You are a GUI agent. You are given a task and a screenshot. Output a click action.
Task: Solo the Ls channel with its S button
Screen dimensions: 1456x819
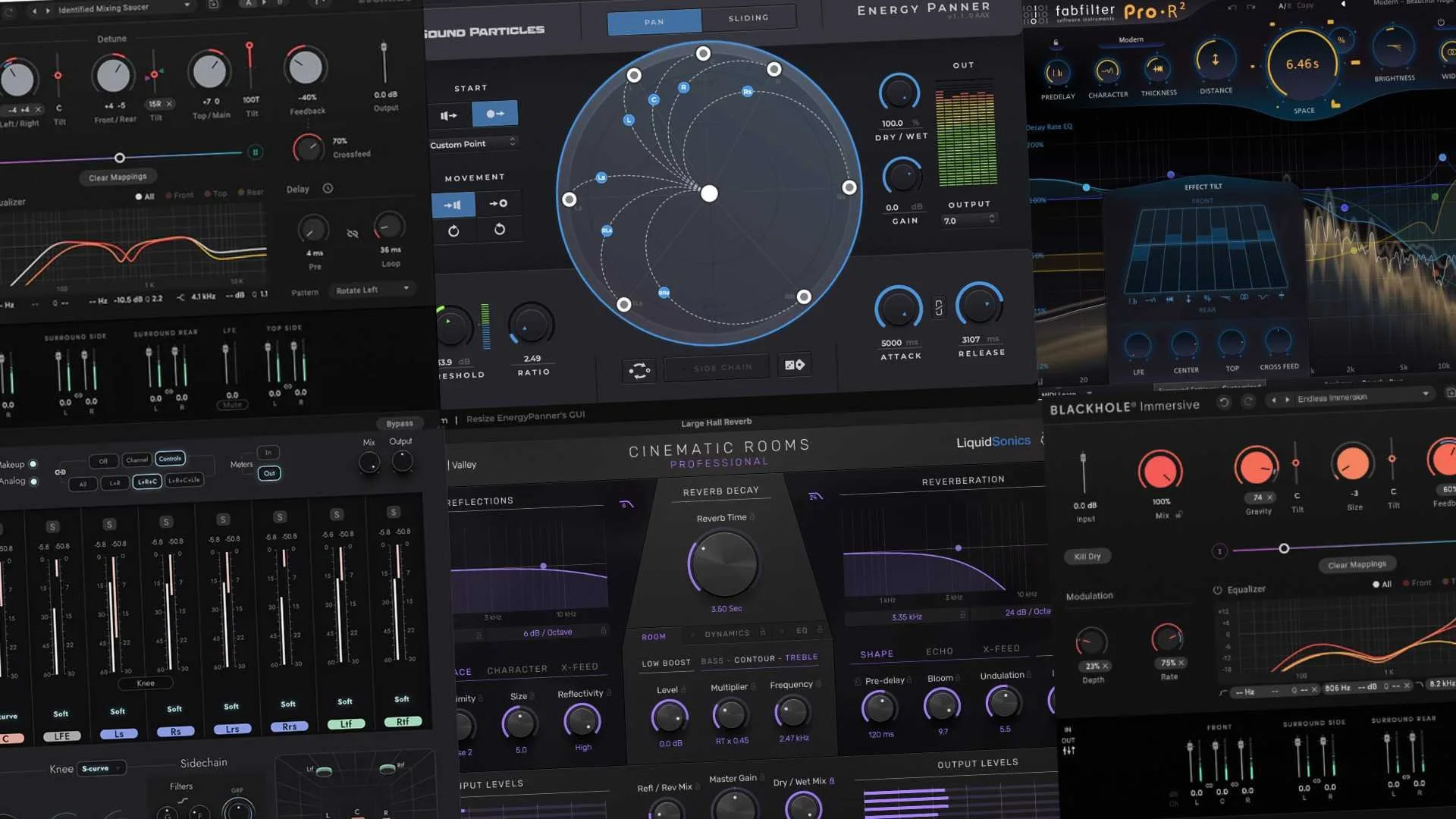(x=109, y=525)
